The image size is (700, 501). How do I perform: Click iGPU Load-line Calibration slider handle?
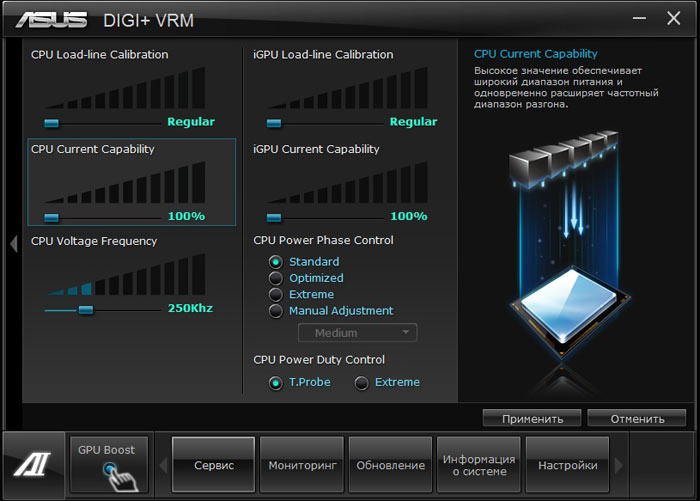[274, 123]
